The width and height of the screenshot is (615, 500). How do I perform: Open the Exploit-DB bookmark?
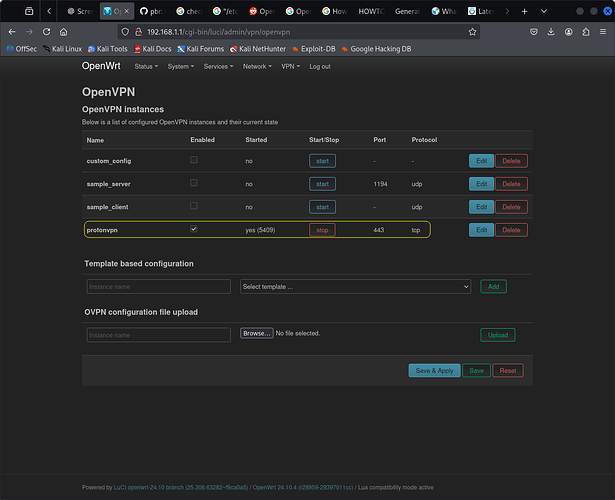[315, 48]
